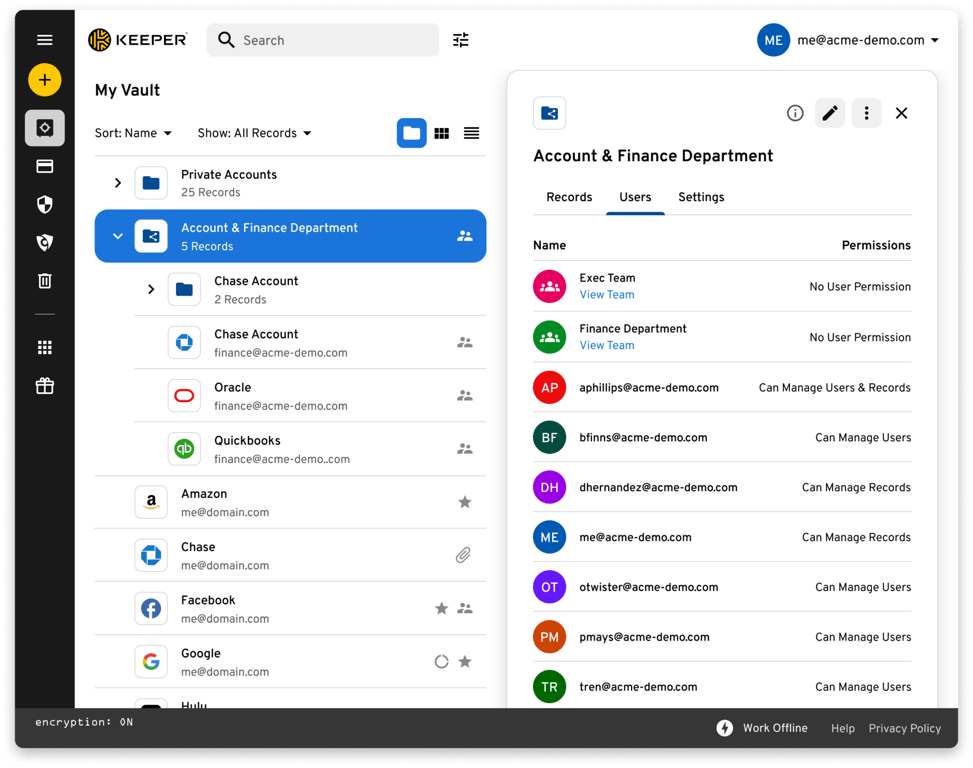Viewport: 973px width, 768px height.
Task: Open the hamburger menu in the sidebar
Action: tap(45, 40)
